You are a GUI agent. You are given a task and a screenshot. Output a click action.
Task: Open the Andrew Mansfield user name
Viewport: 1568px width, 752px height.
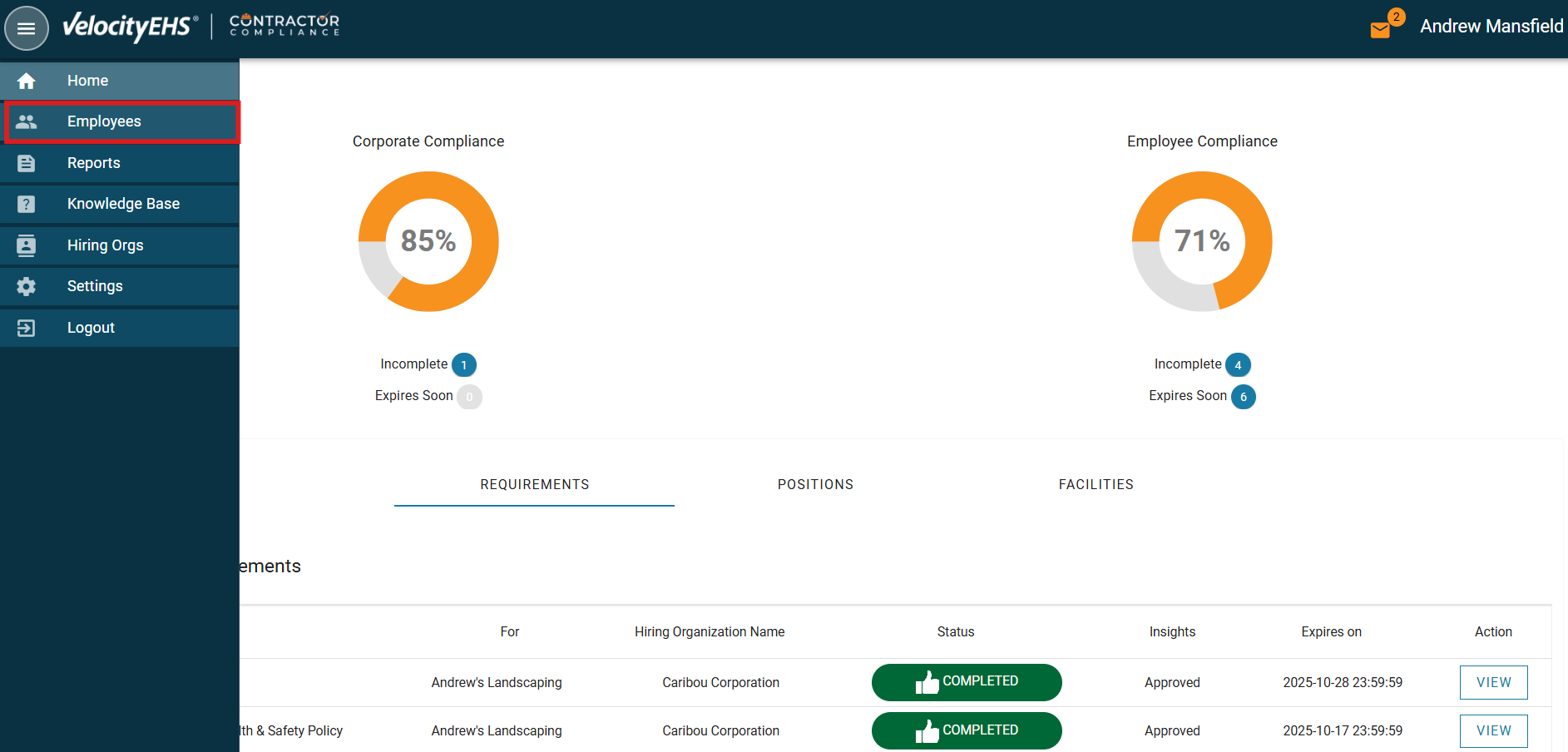(1491, 27)
